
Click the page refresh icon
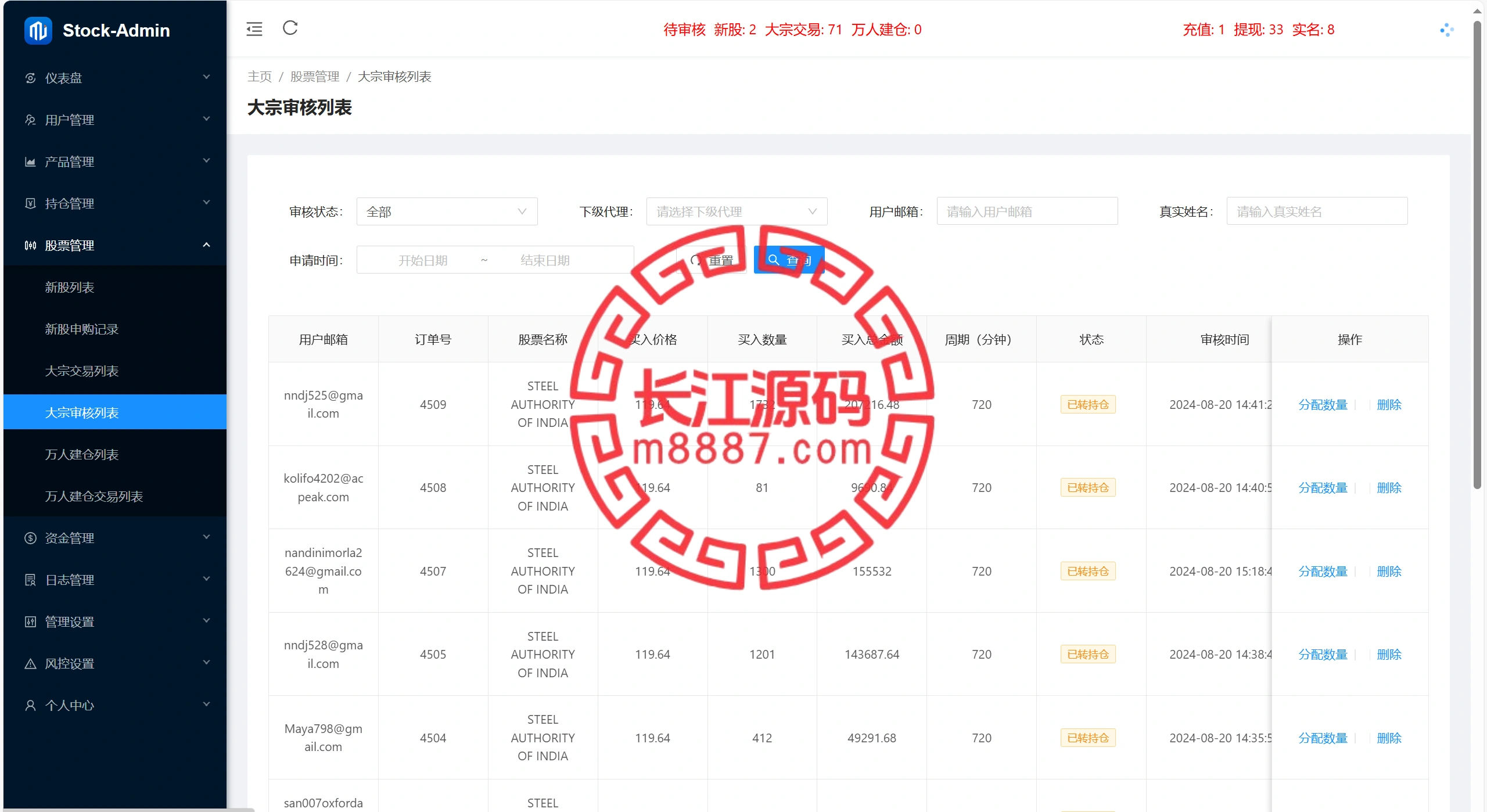290,28
